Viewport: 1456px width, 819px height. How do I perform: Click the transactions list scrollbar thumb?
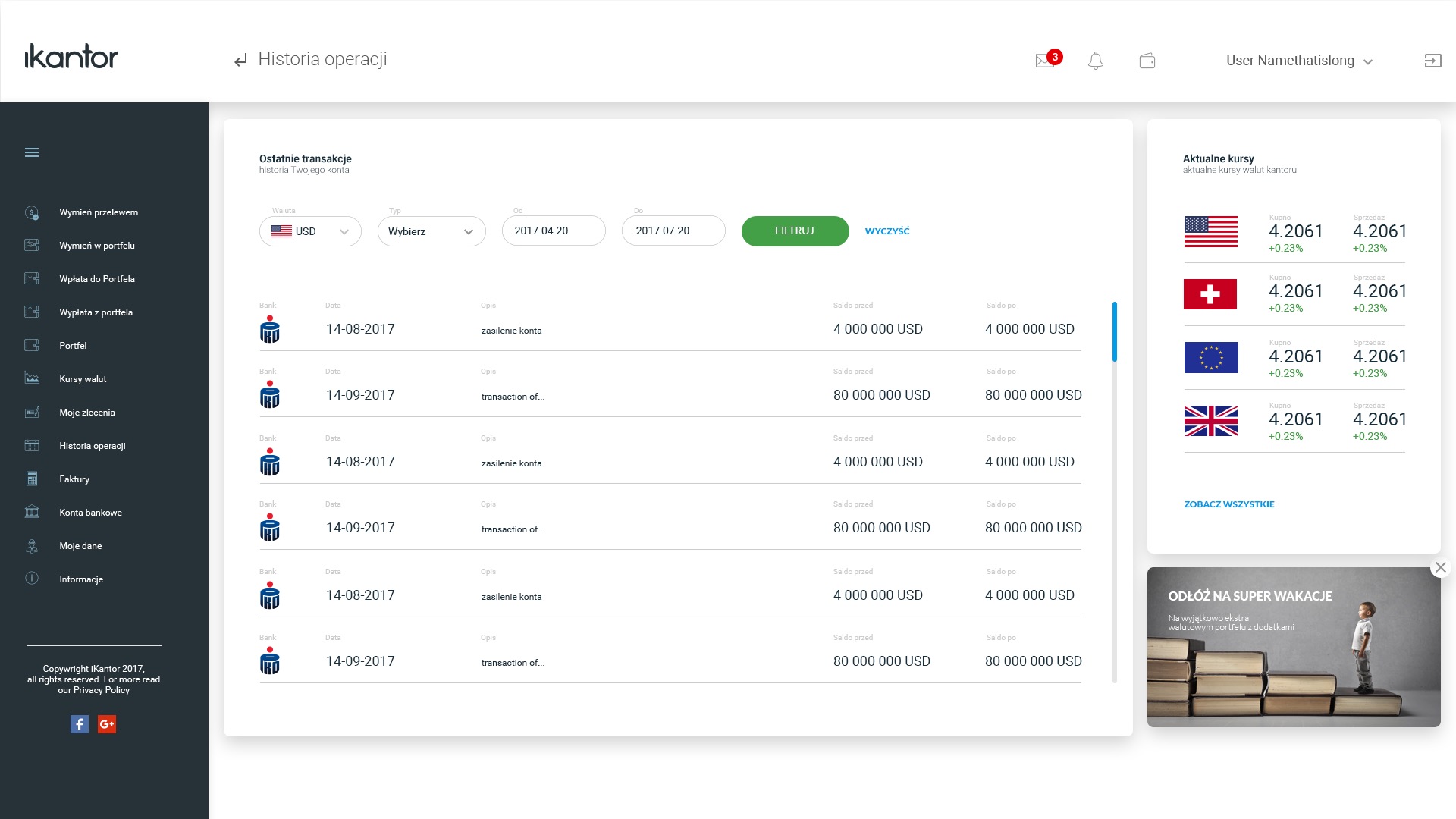[1114, 331]
